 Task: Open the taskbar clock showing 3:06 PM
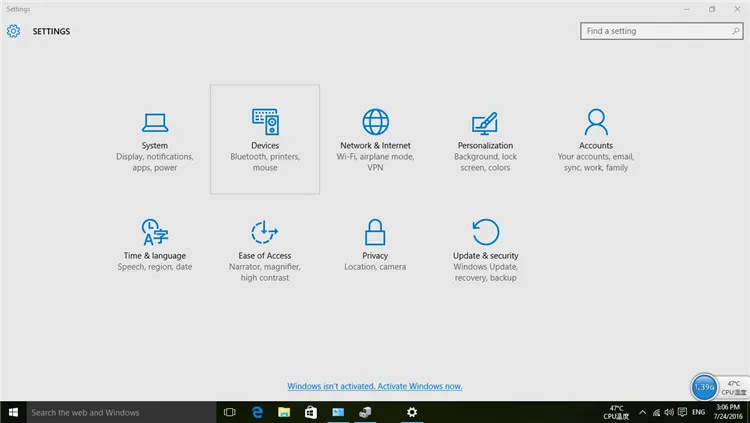click(728, 412)
